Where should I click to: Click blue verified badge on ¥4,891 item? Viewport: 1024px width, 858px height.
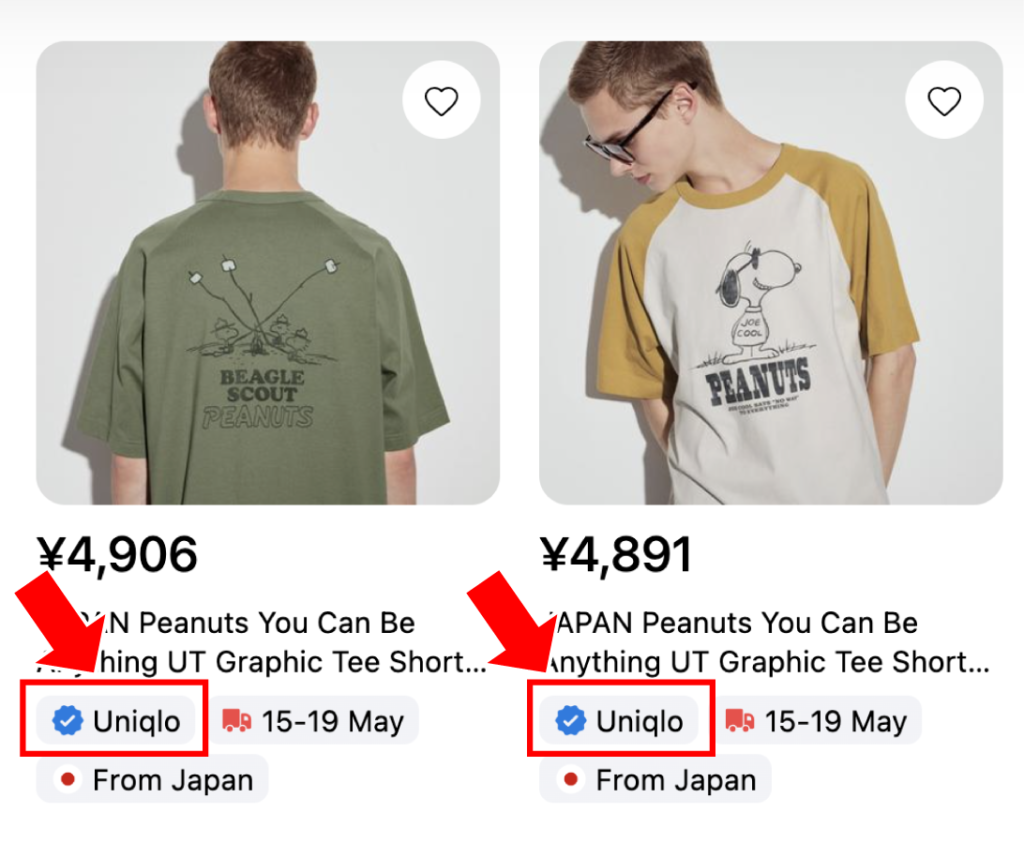coord(570,721)
